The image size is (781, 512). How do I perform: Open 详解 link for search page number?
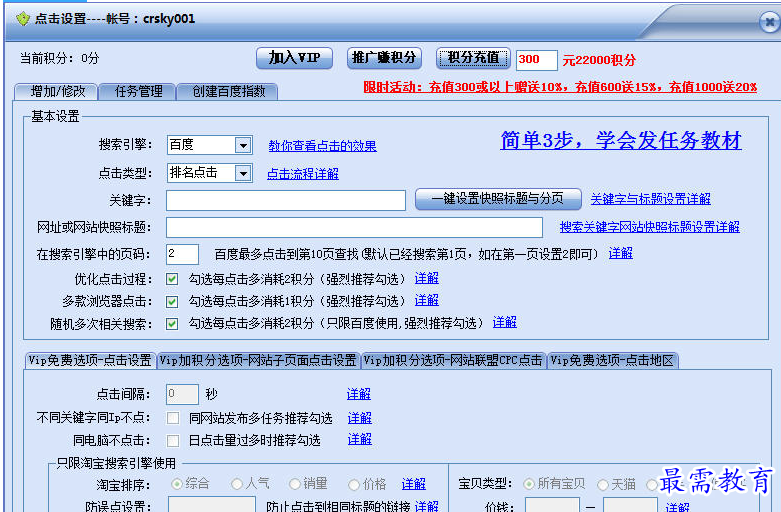point(621,254)
